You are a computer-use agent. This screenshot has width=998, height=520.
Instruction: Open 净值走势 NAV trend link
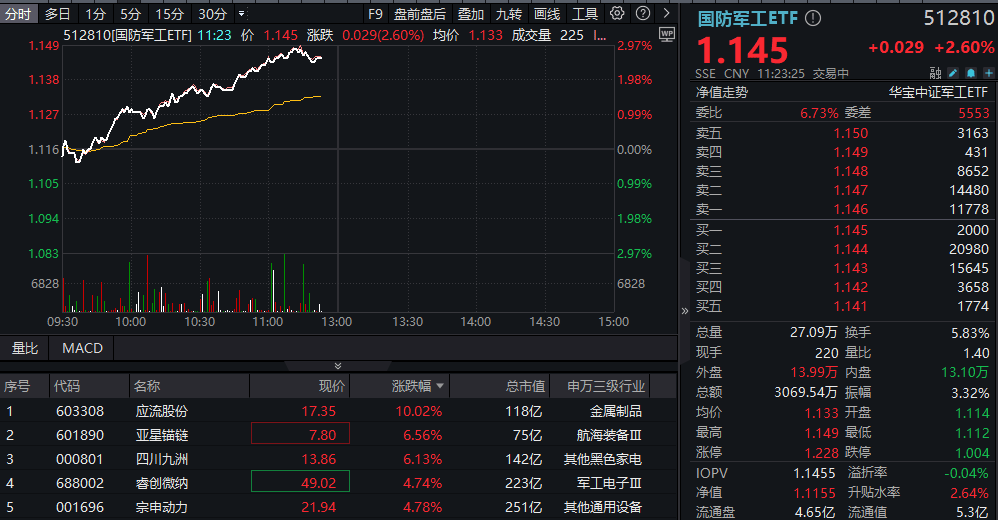coord(722,92)
